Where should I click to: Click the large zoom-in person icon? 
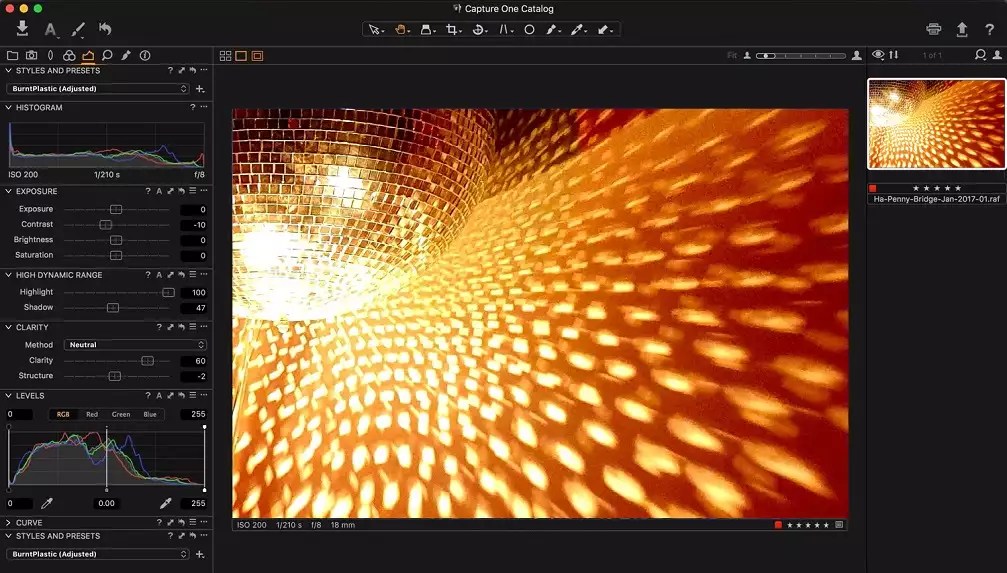[x=857, y=56]
